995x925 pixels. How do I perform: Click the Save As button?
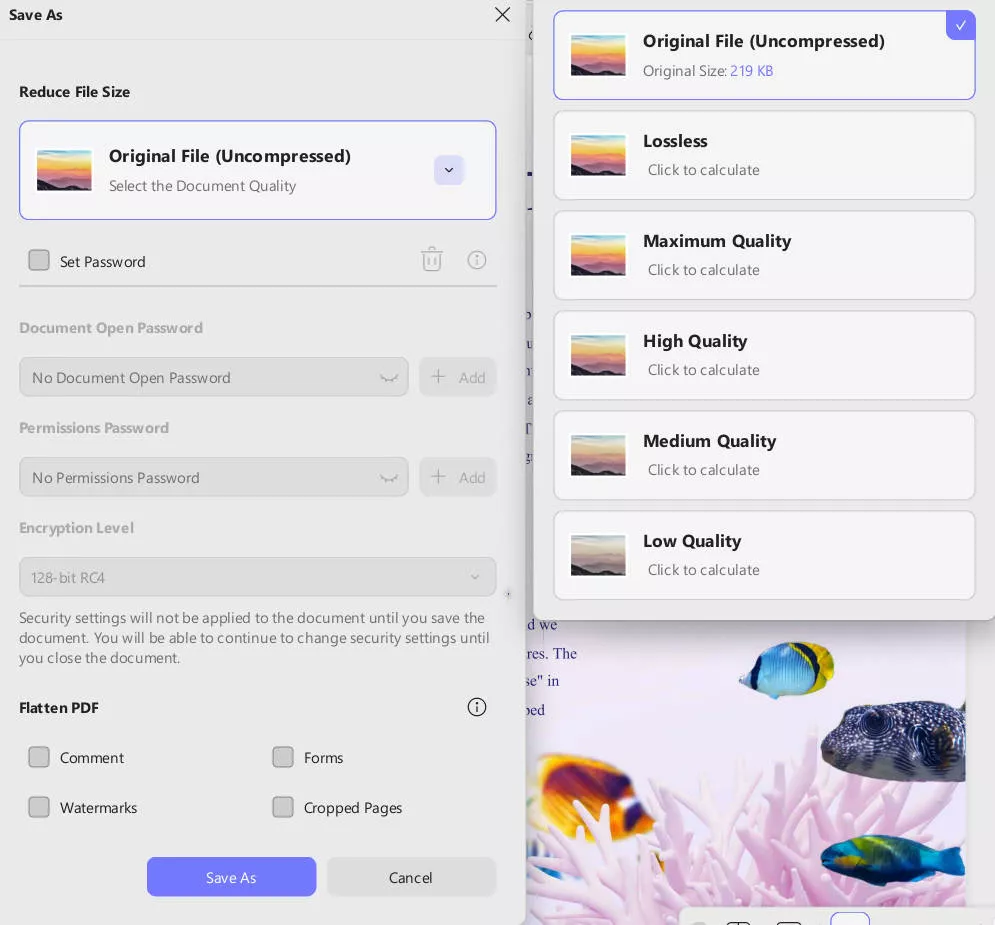231,877
